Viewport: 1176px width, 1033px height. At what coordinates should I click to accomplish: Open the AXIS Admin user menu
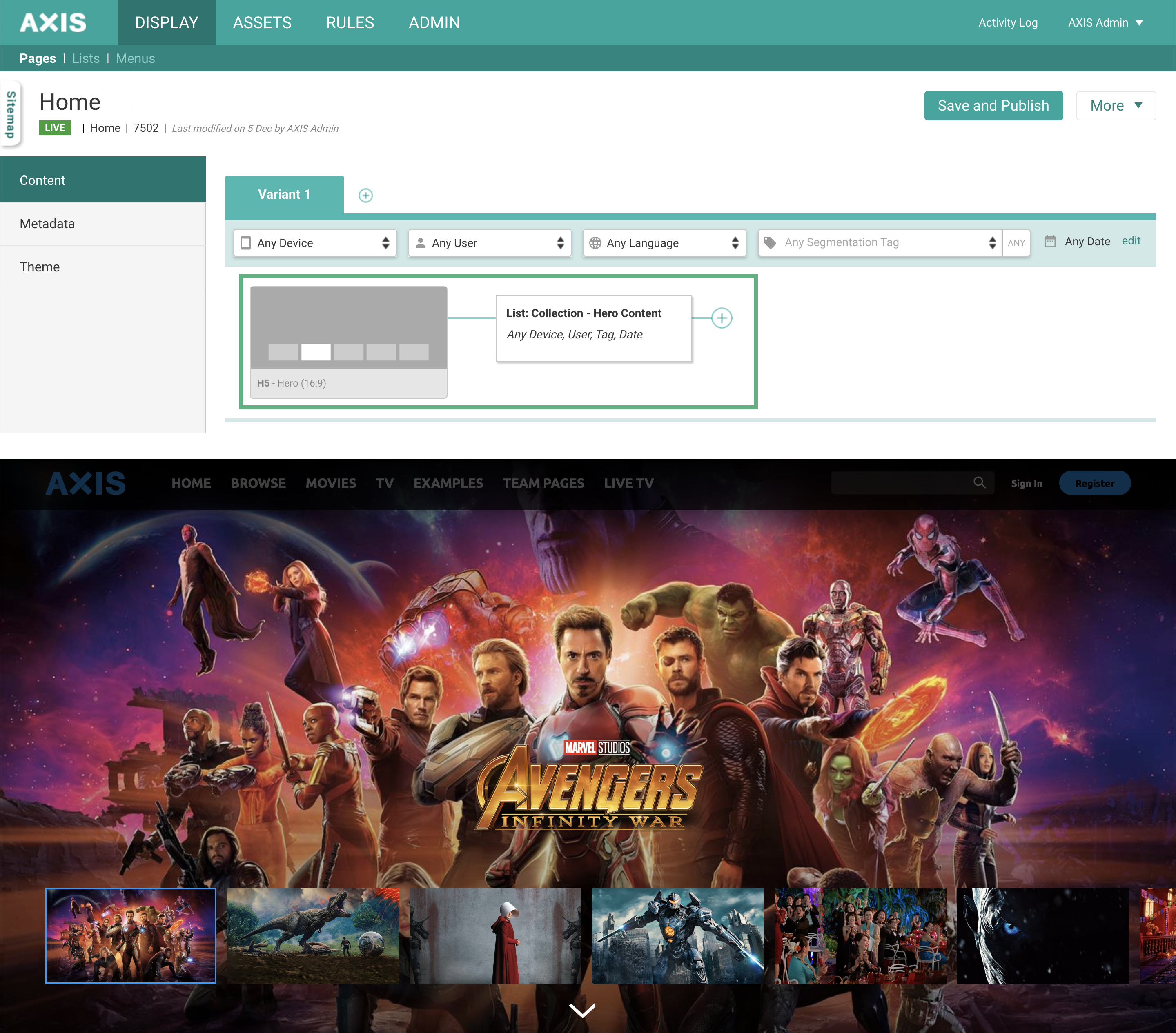1105,22
